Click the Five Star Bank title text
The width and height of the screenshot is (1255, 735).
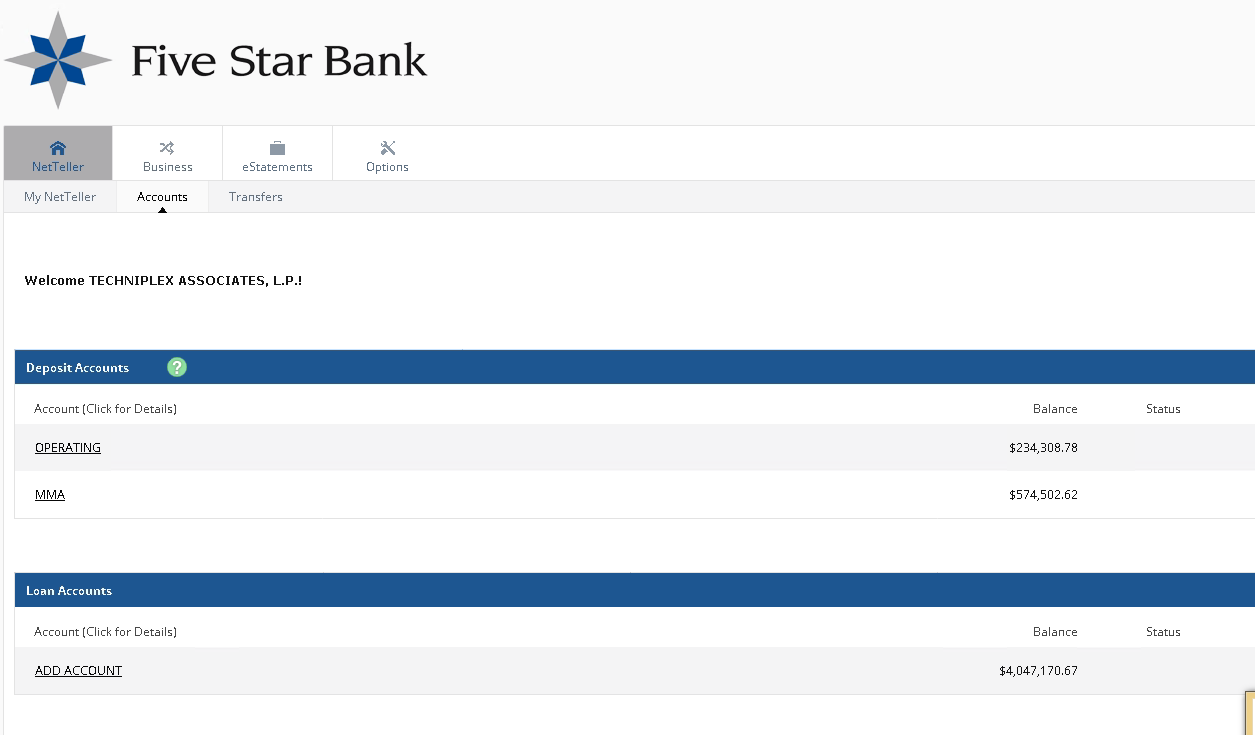(x=279, y=61)
